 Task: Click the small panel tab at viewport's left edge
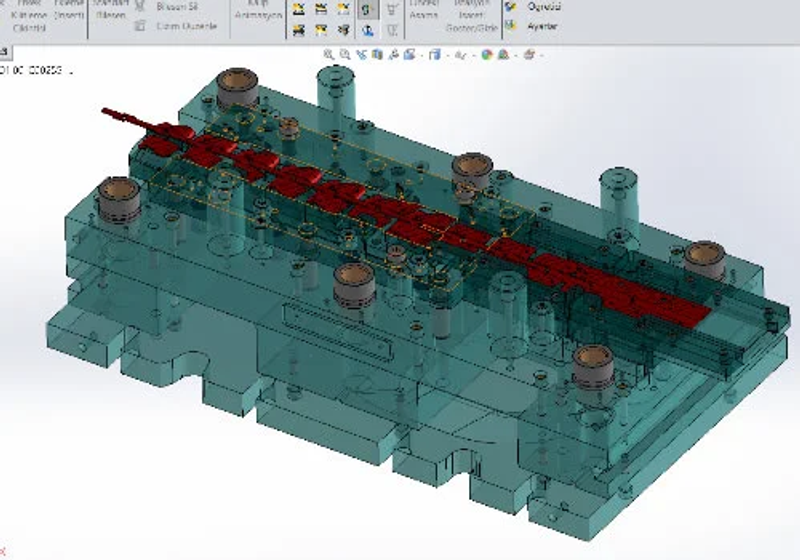[5, 52]
